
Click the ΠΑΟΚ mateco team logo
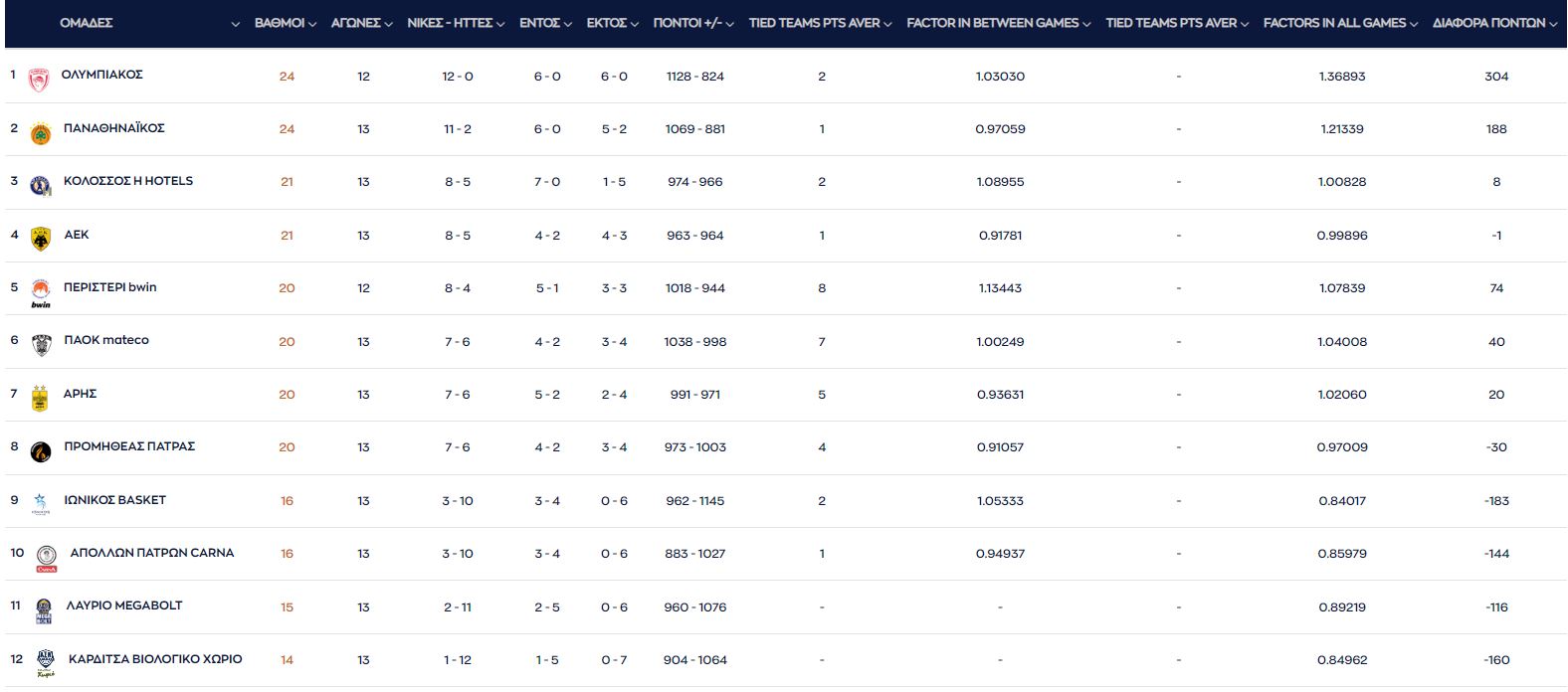pyautogui.click(x=41, y=345)
